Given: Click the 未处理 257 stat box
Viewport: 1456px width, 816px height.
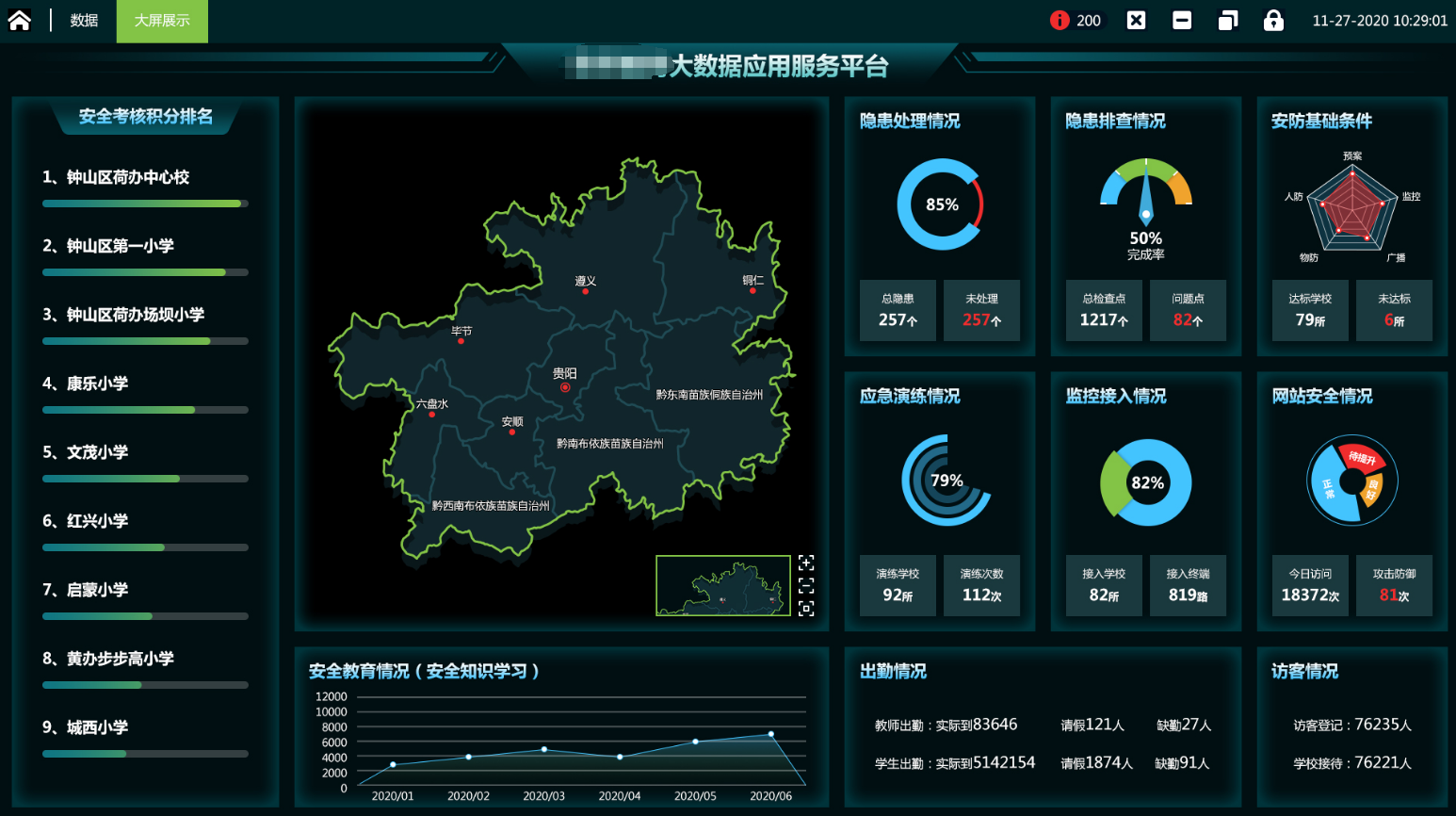Looking at the screenshot, I should pos(981,310).
